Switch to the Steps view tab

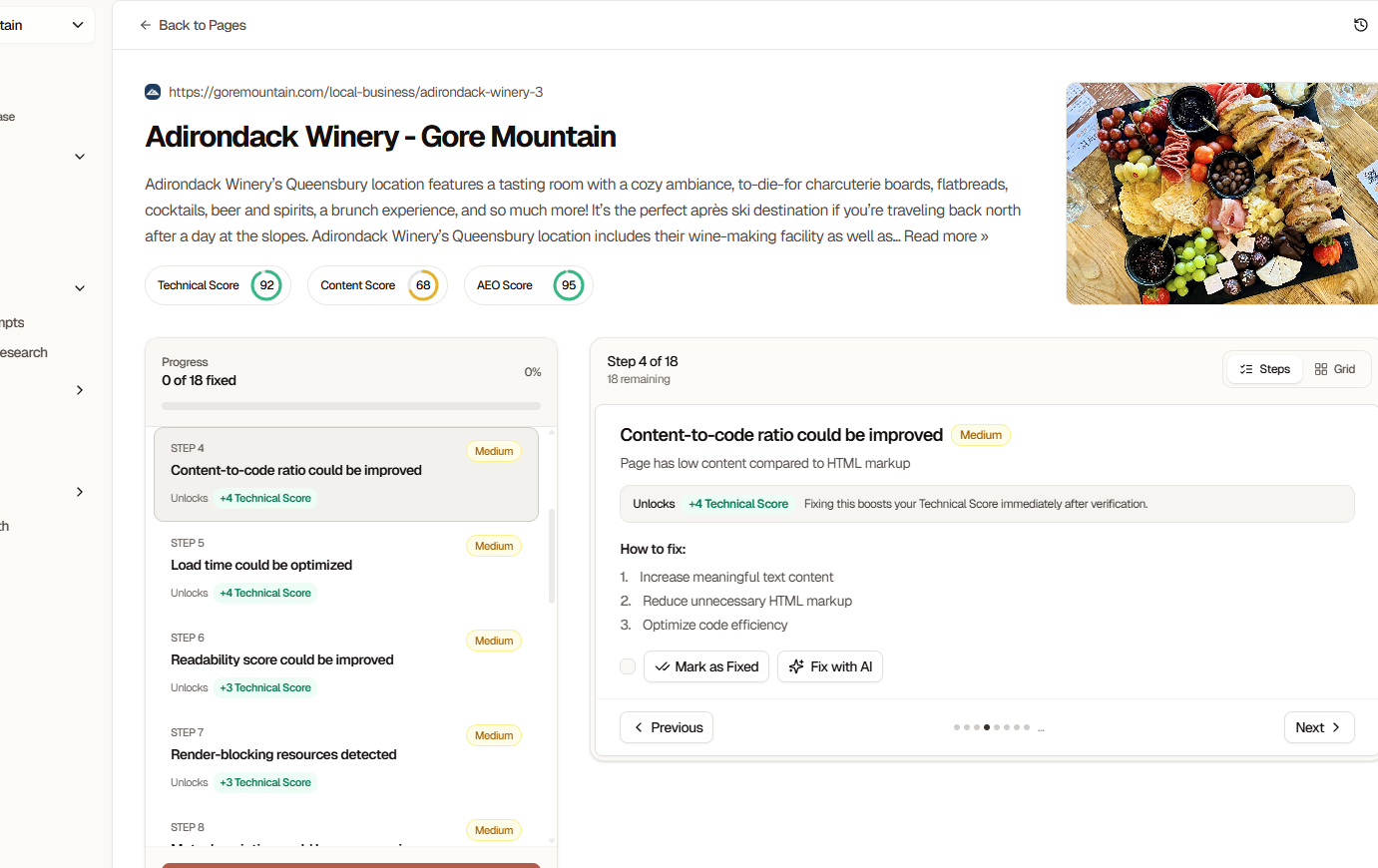click(x=1264, y=369)
